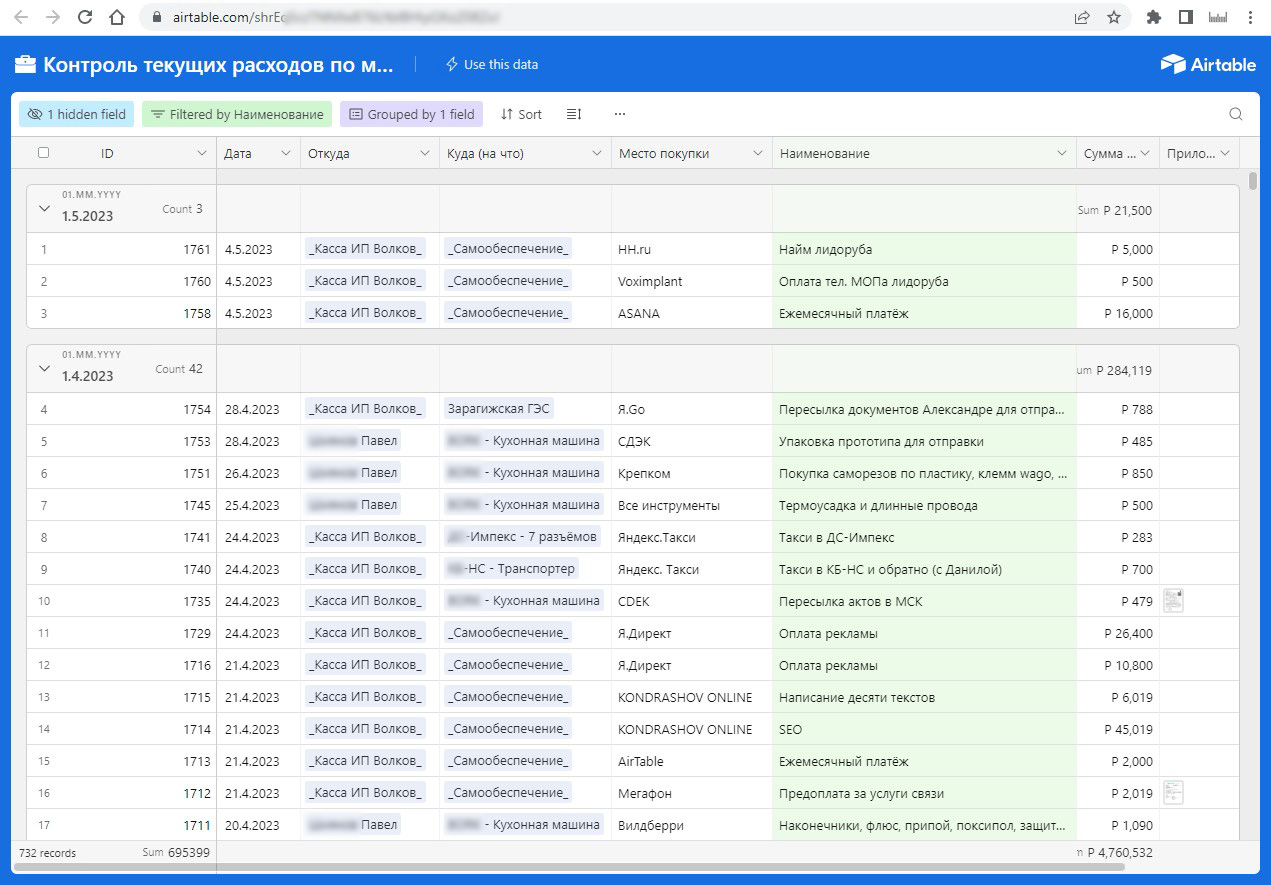Select the HH.ru cell
1271x885 pixels.
point(692,249)
